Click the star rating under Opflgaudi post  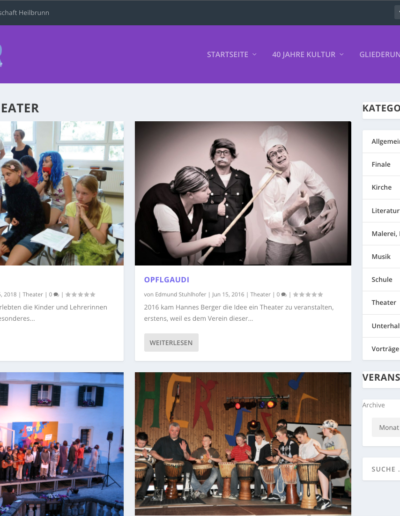(308, 294)
